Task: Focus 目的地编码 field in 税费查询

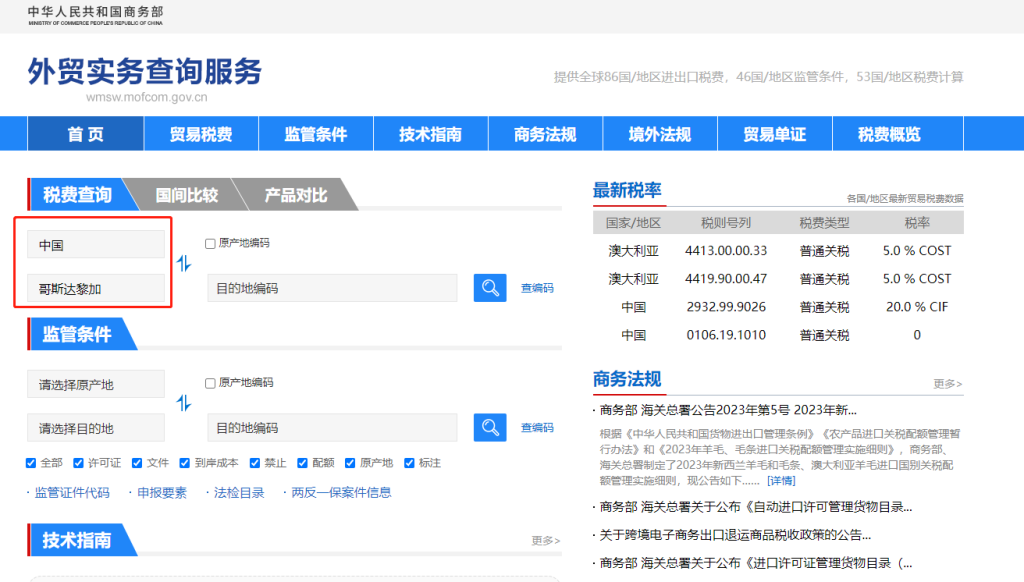Action: click(x=332, y=288)
